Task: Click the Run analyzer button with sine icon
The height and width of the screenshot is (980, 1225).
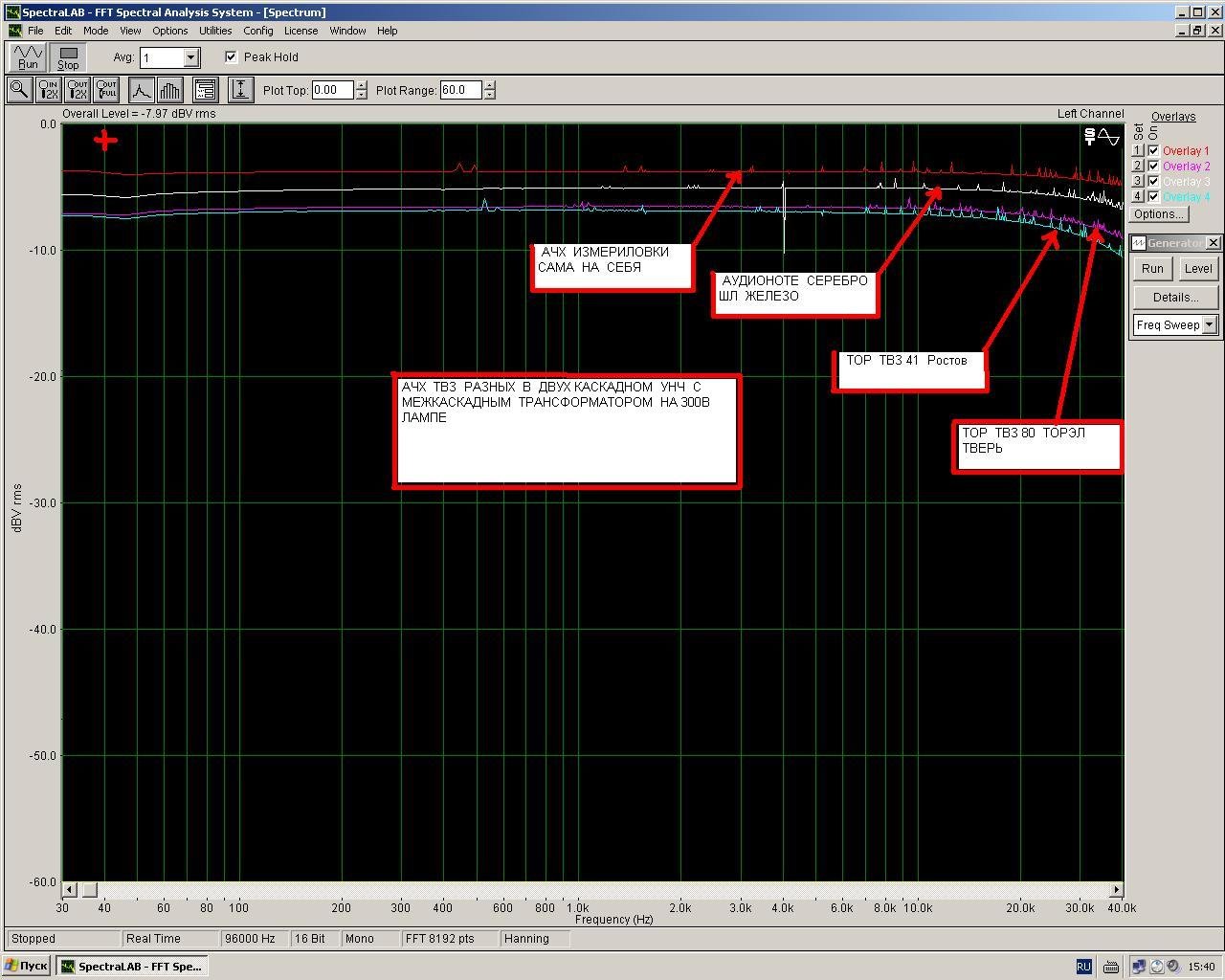Action: point(28,57)
